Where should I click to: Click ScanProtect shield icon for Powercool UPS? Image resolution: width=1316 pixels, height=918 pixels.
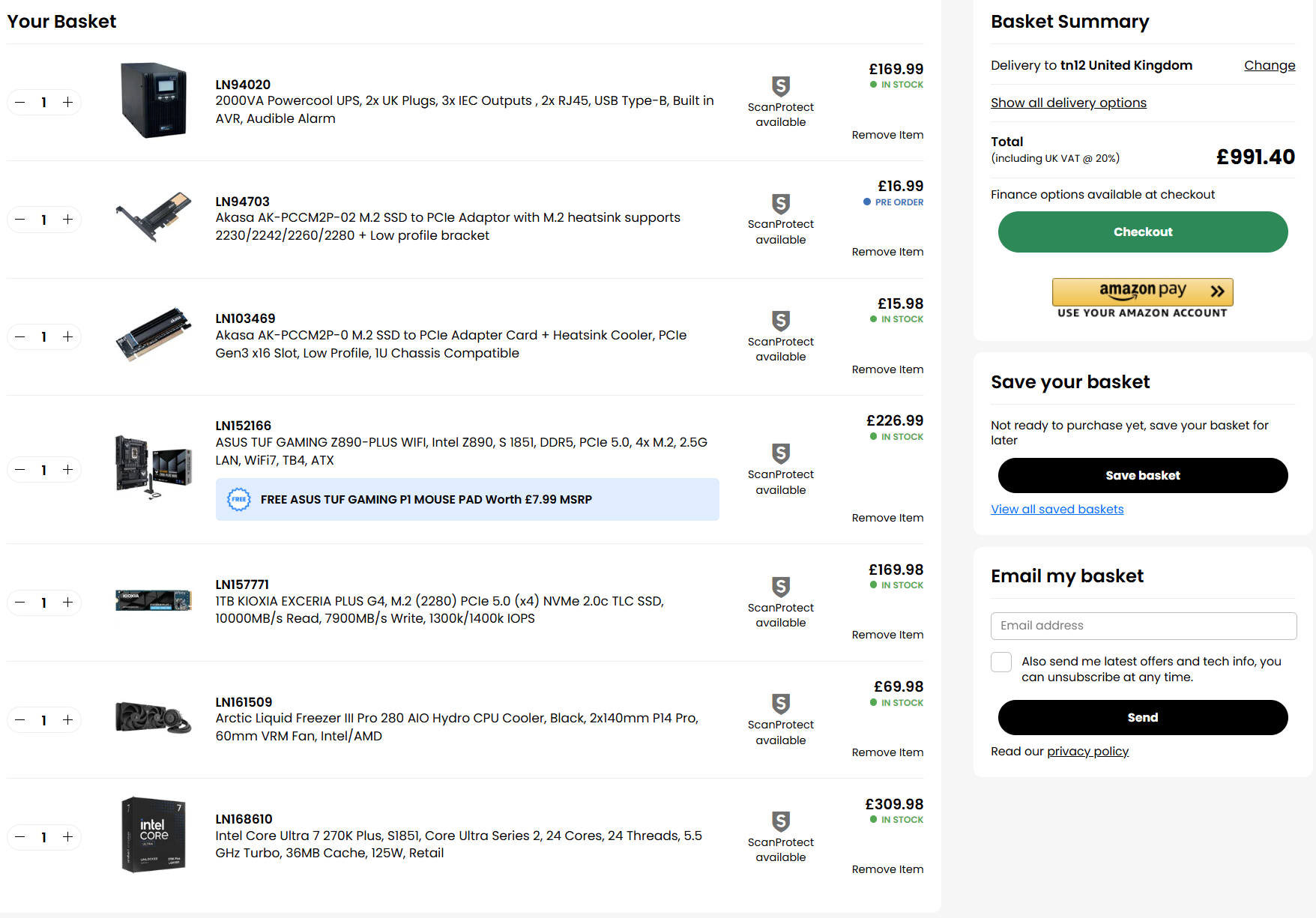tap(781, 86)
